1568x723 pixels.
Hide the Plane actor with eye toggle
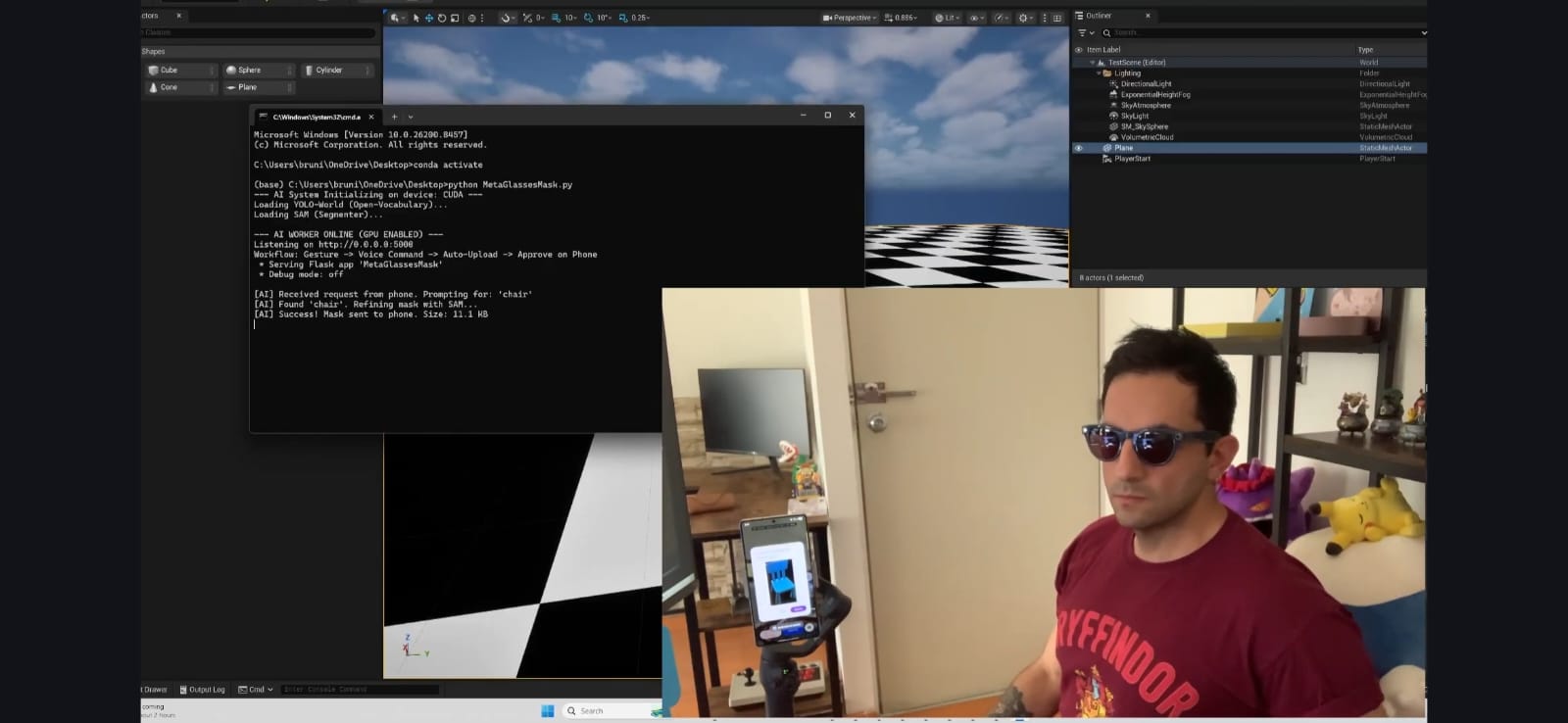pos(1079,148)
